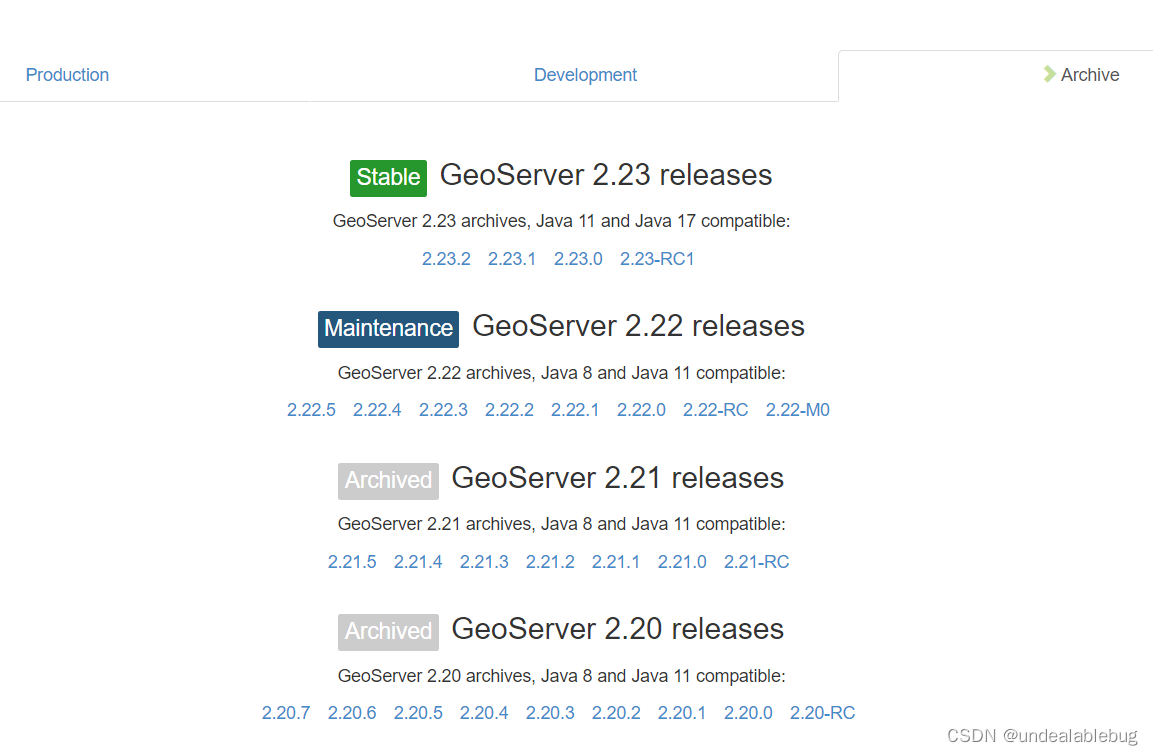Follow the 2.21.2 link
The width and height of the screenshot is (1153, 755).
tap(550, 562)
